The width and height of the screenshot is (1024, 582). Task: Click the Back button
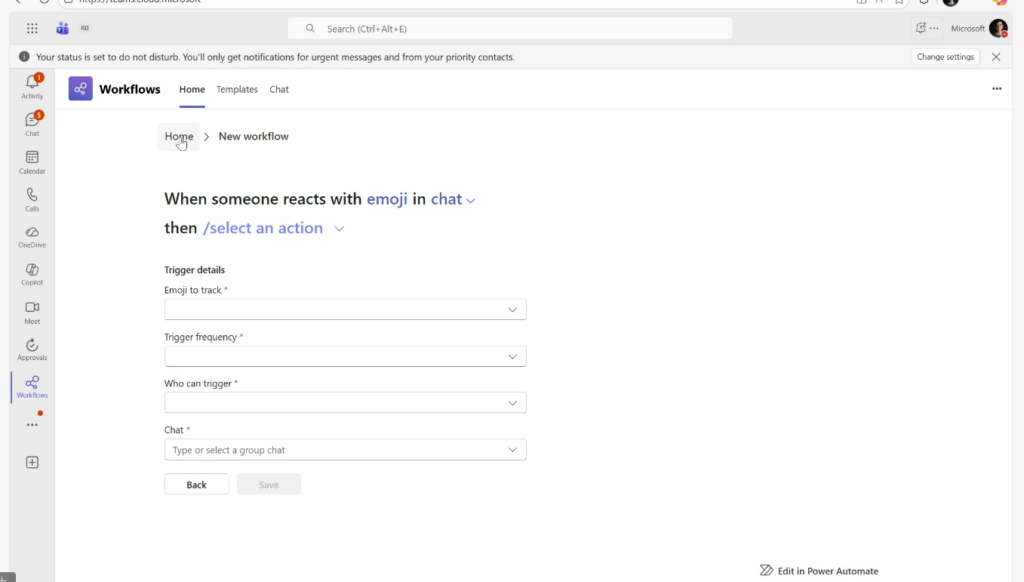196,484
